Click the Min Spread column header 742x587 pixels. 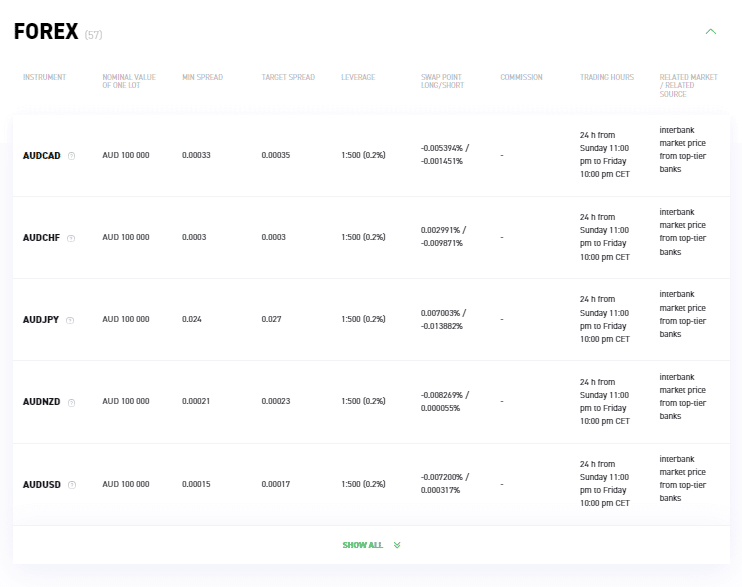point(202,77)
